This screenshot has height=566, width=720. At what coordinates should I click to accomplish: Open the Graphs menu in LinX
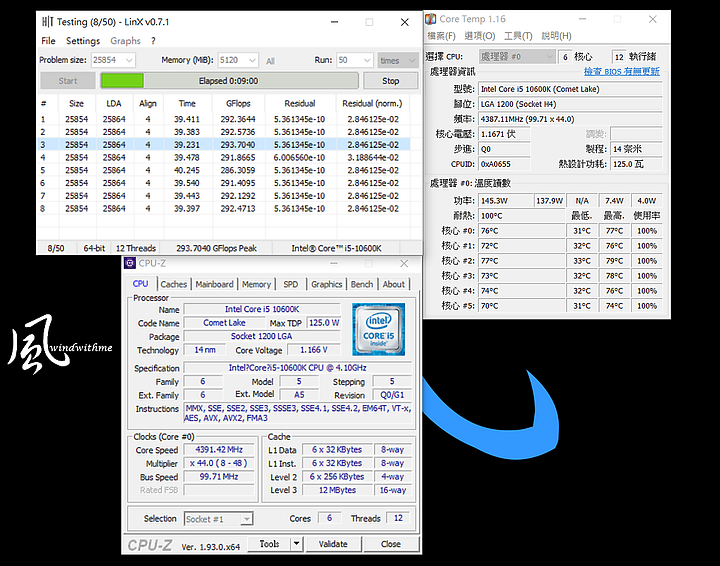pos(125,41)
